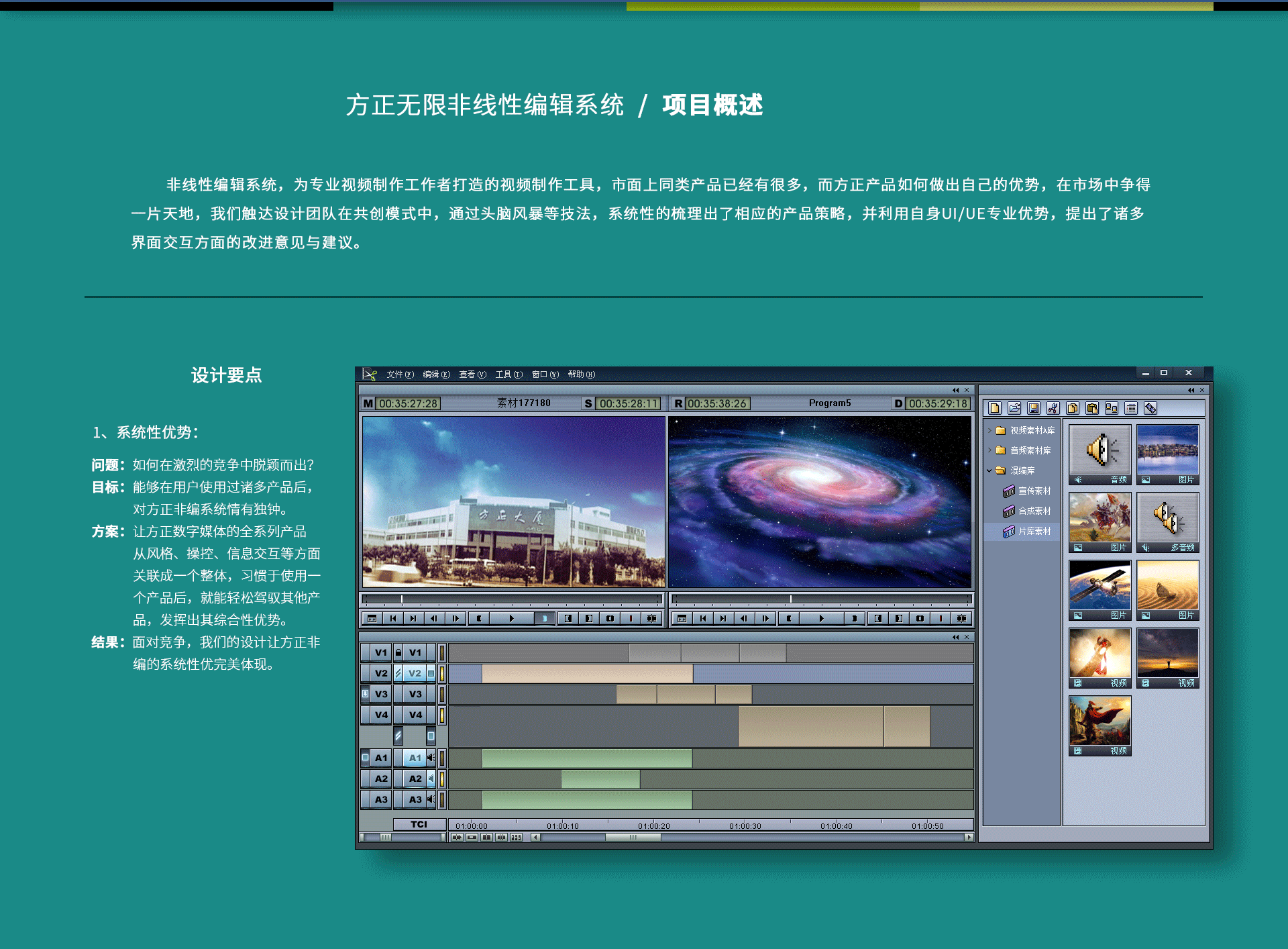Click the red record marker button in record monitor
1288x949 pixels.
pos(941,618)
